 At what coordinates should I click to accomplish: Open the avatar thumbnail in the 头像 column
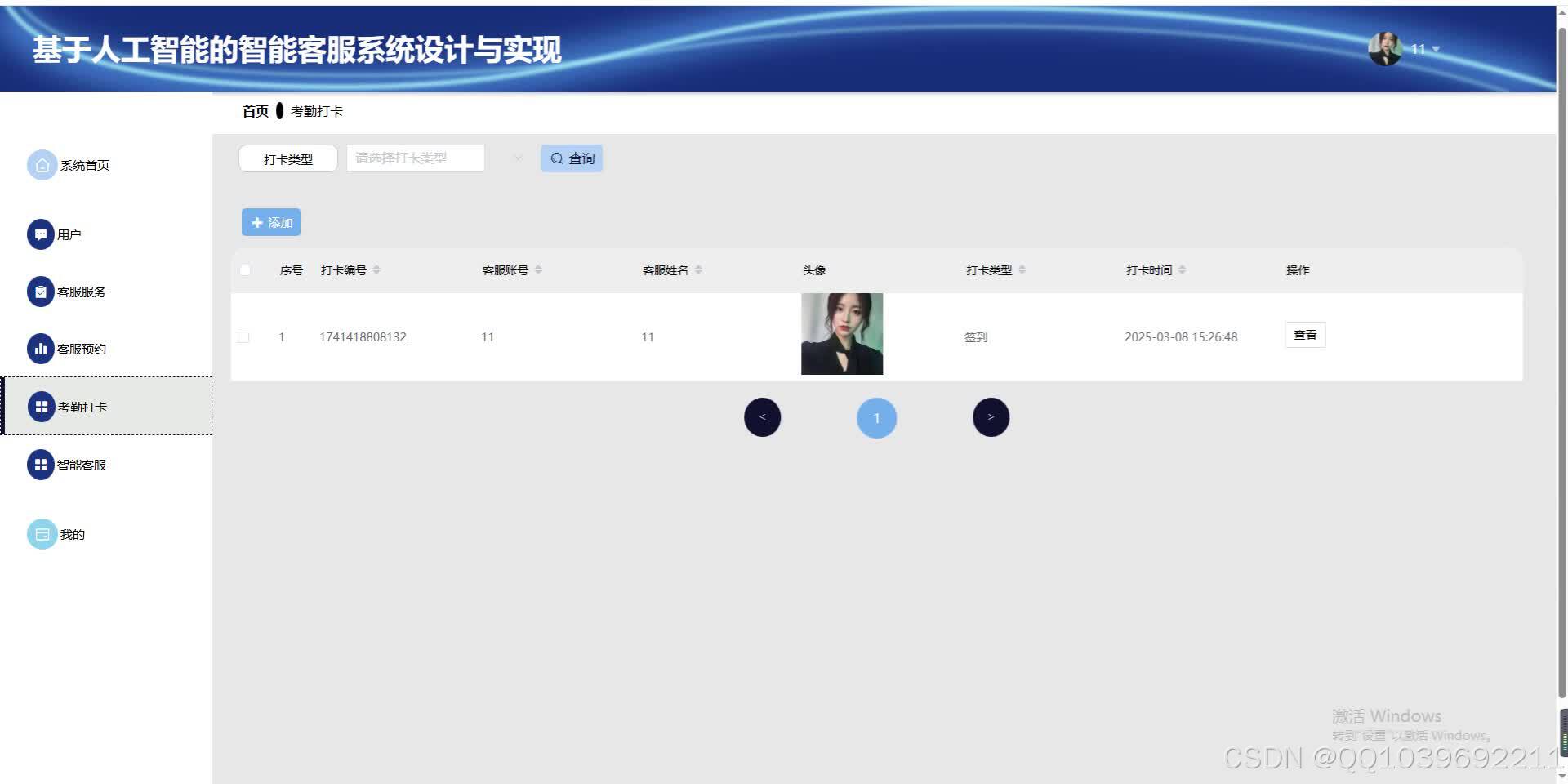tap(841, 334)
